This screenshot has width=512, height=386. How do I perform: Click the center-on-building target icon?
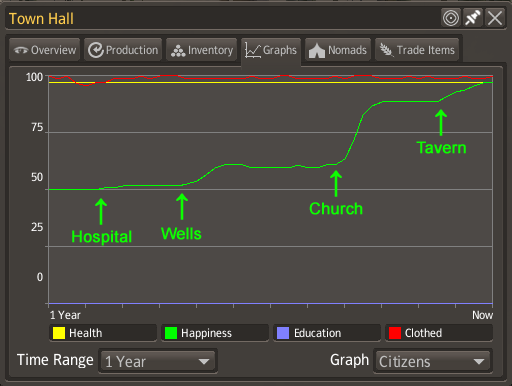click(451, 18)
